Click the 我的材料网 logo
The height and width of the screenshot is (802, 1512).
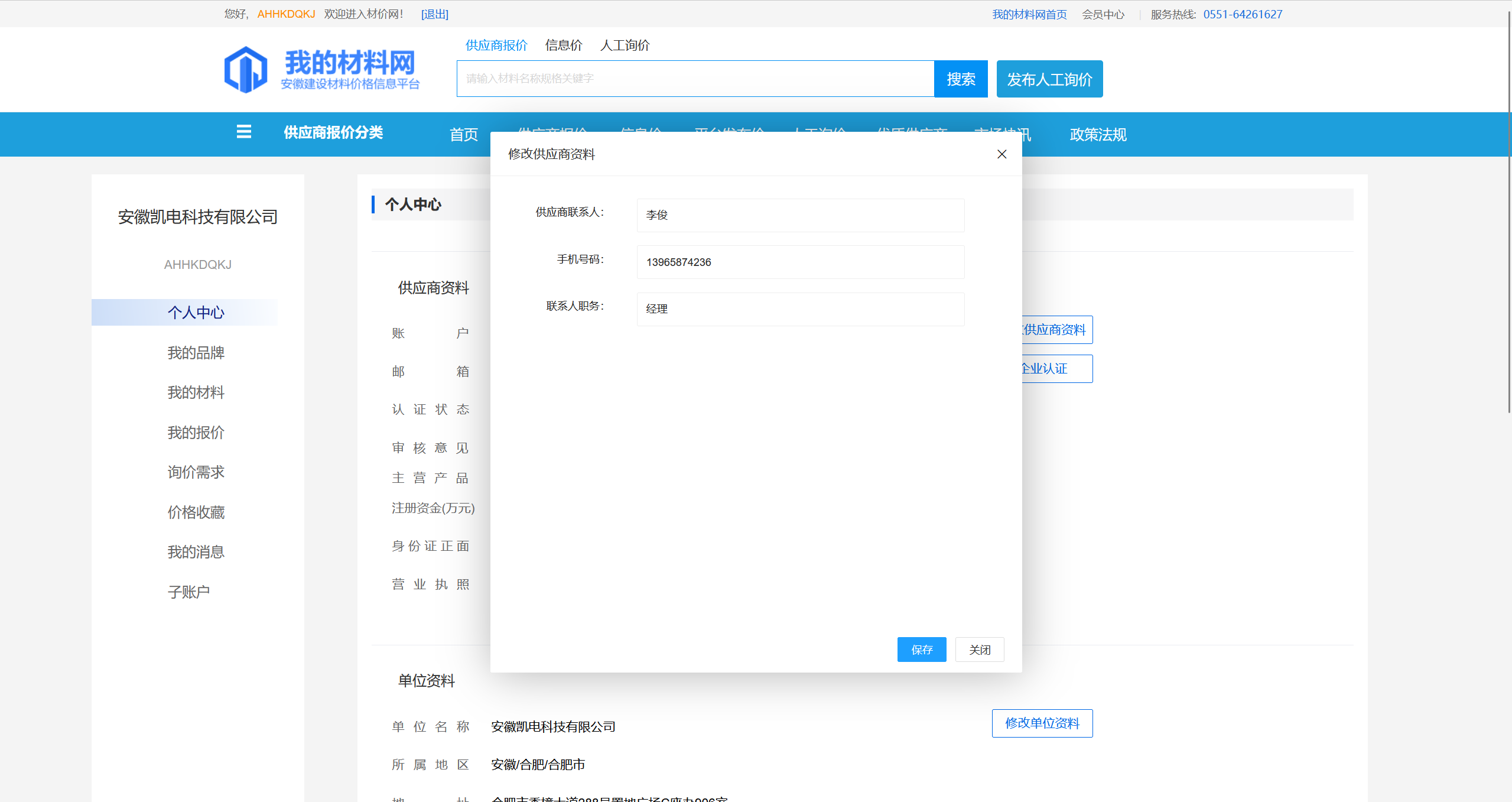pyautogui.click(x=322, y=70)
